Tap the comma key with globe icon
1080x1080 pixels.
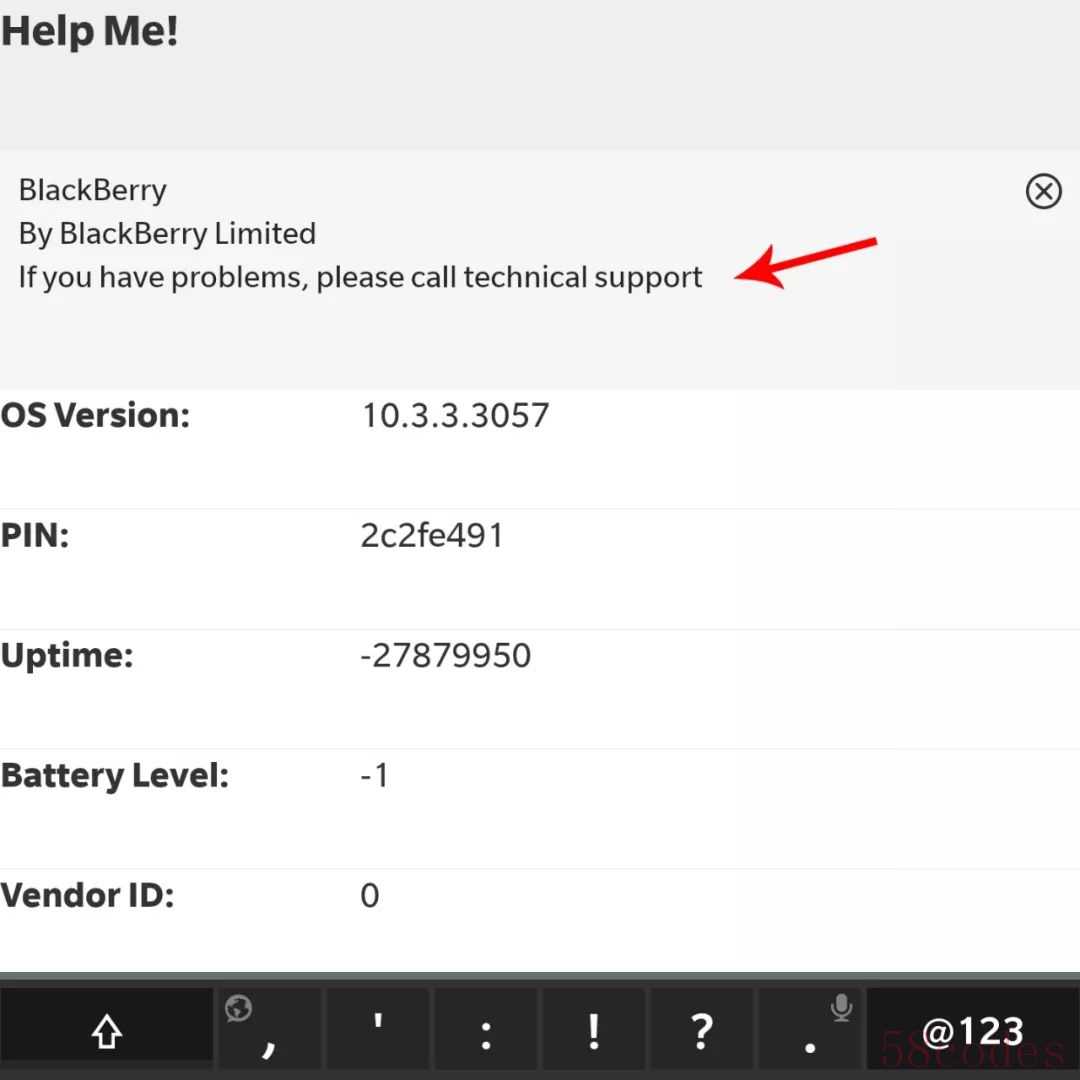pos(269,1031)
